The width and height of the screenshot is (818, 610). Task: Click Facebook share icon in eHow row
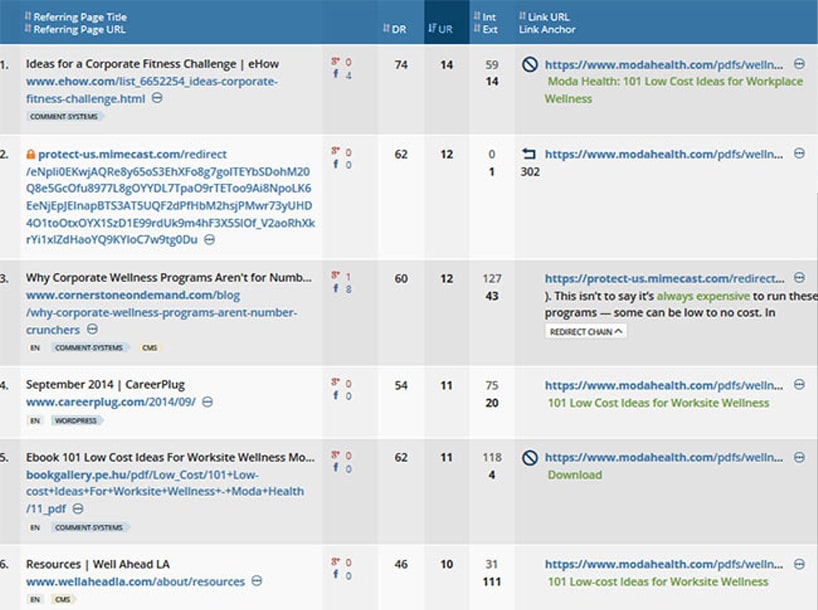click(335, 74)
